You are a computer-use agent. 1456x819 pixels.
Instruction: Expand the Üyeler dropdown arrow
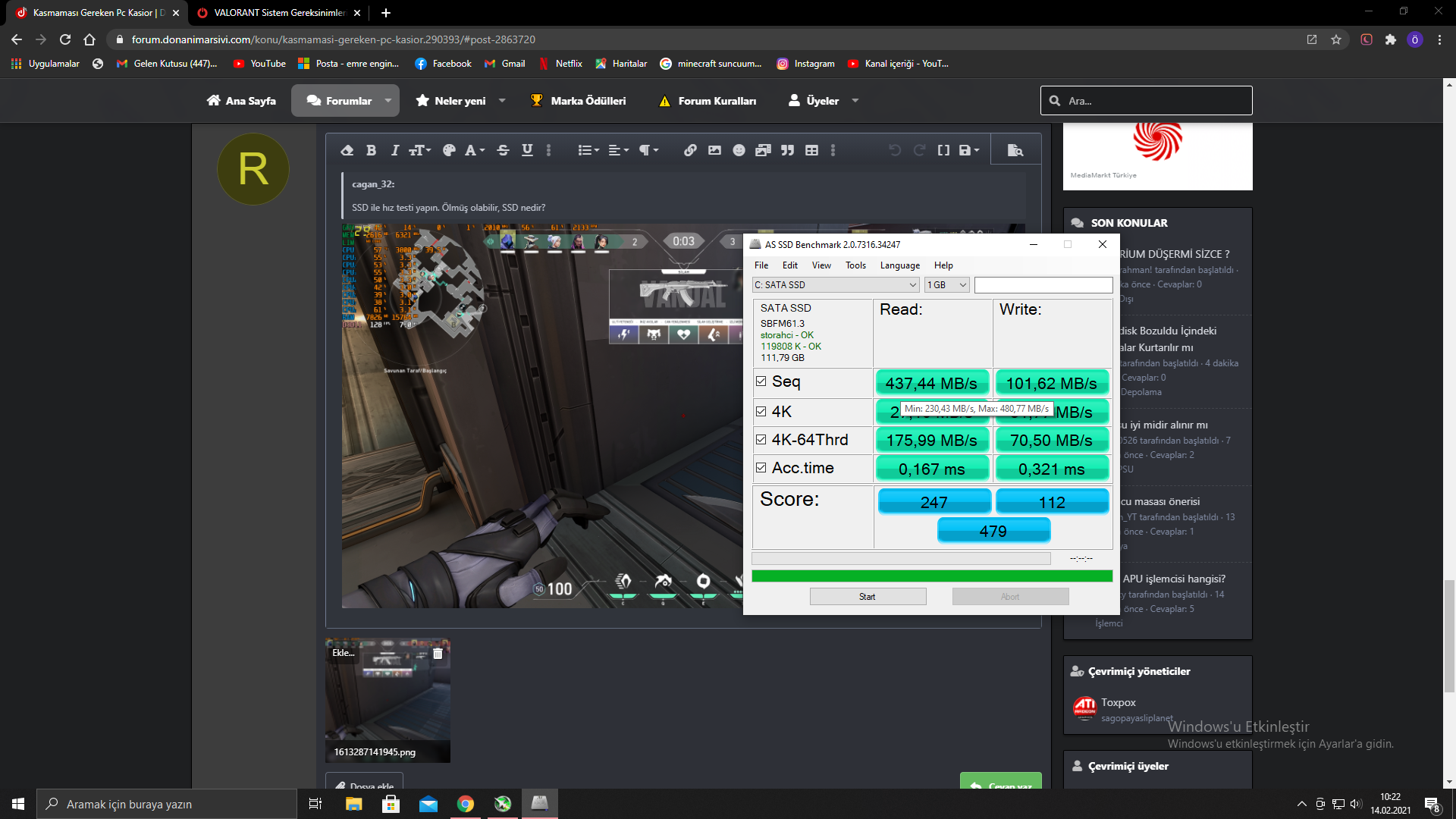click(855, 100)
